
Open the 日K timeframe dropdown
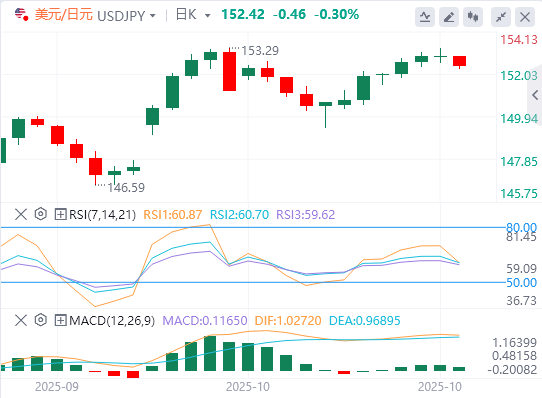208,16
